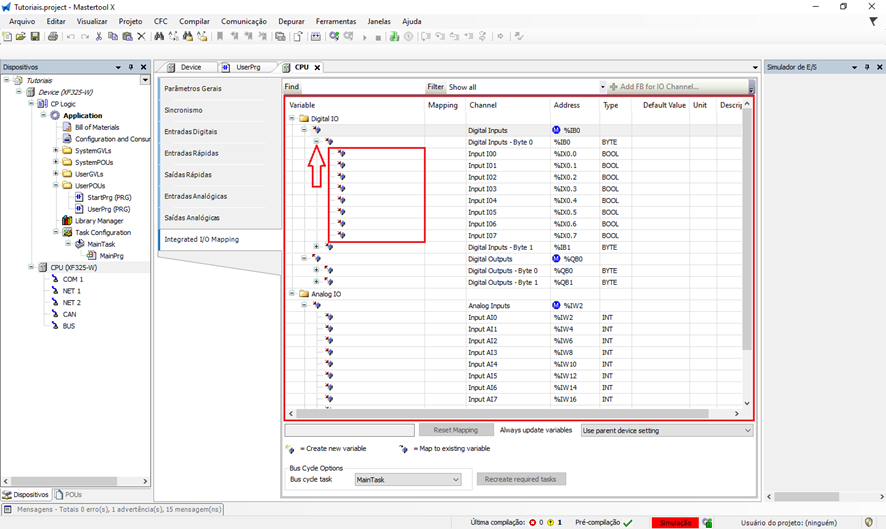Select the Entradas Digitais section
Viewport: 886px width, 529px height.
coord(191,132)
